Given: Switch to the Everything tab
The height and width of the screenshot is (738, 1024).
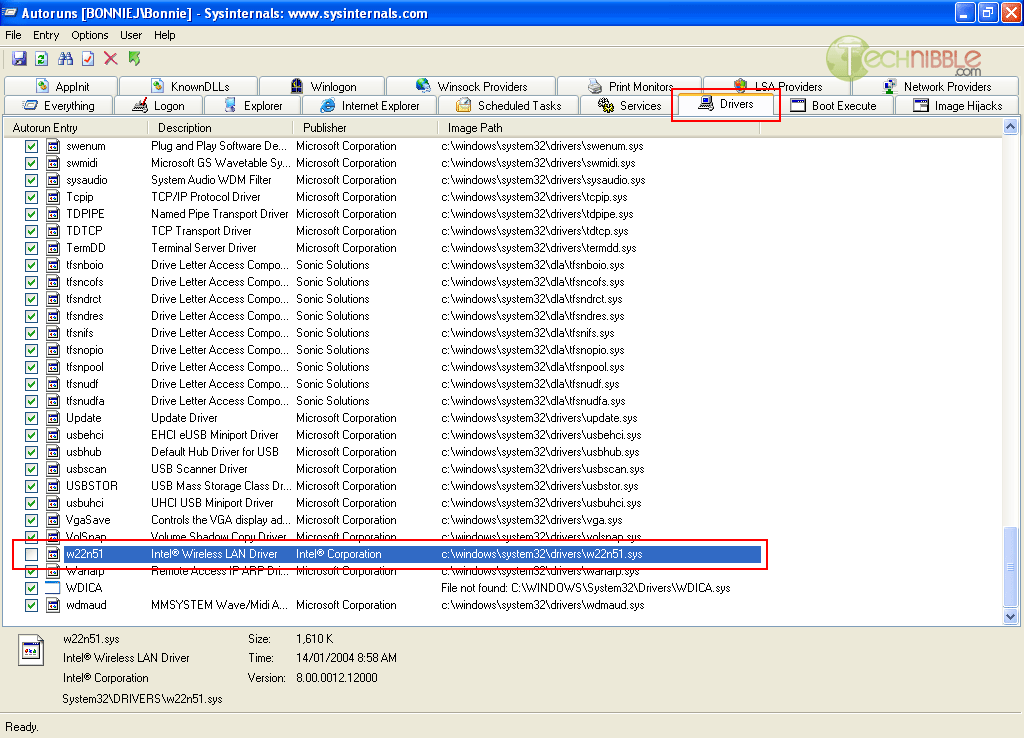Looking at the screenshot, I should pyautogui.click(x=58, y=106).
